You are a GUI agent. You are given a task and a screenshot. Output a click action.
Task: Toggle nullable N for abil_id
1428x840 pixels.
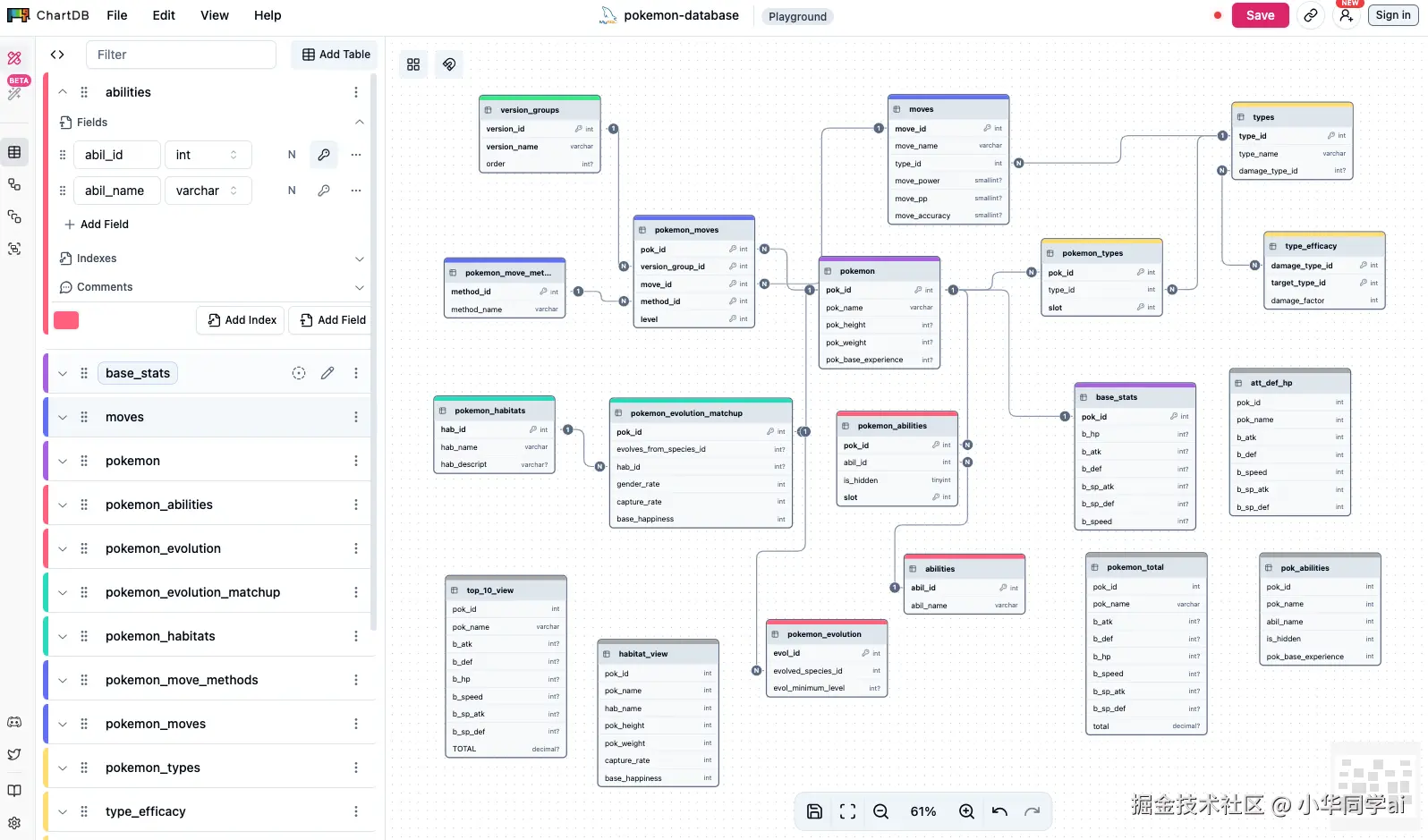[x=292, y=155]
